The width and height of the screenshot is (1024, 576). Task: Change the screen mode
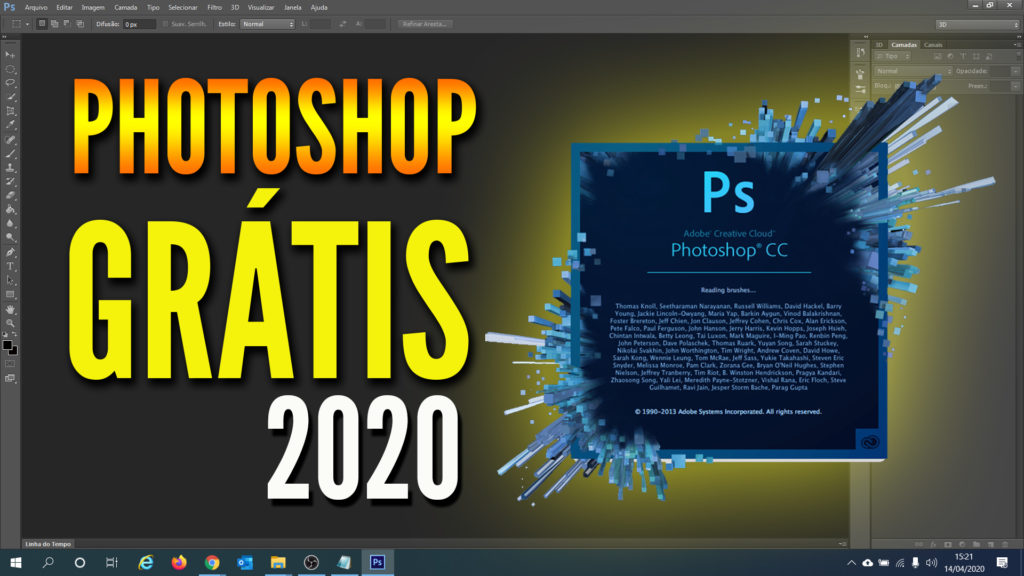tap(10, 379)
